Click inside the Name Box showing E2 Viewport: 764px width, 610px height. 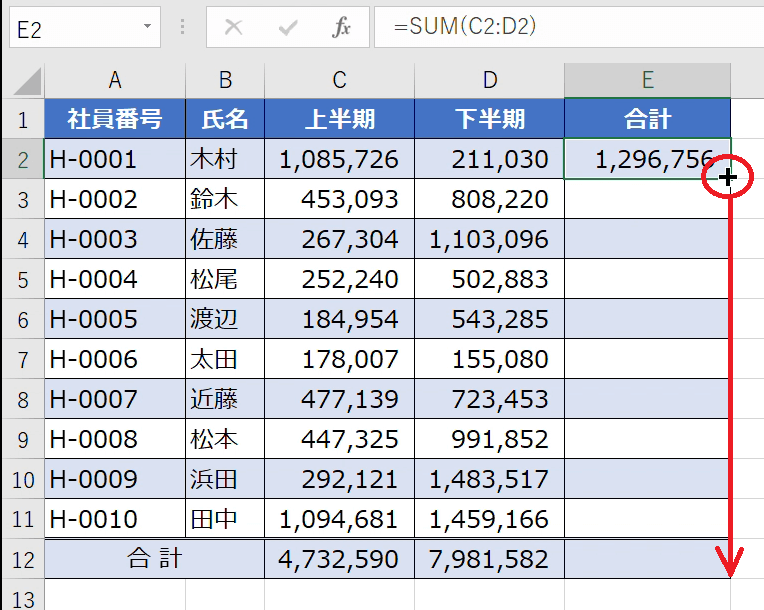click(x=70, y=28)
